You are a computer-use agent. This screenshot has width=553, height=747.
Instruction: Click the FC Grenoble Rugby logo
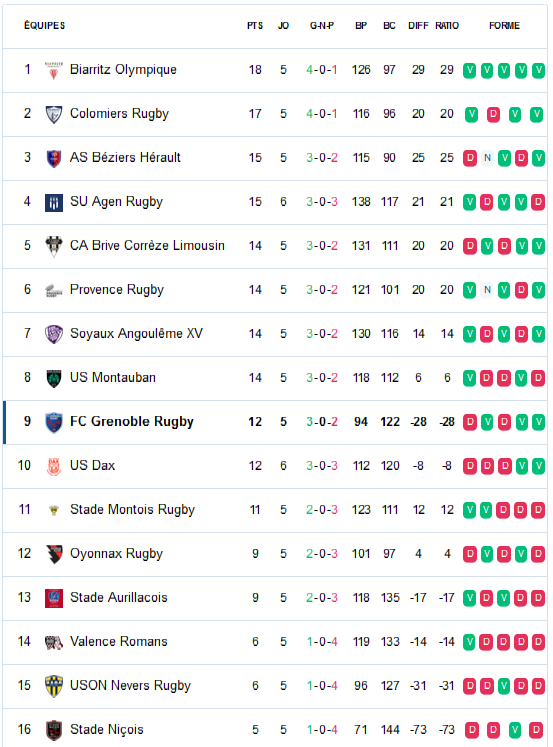(x=54, y=422)
